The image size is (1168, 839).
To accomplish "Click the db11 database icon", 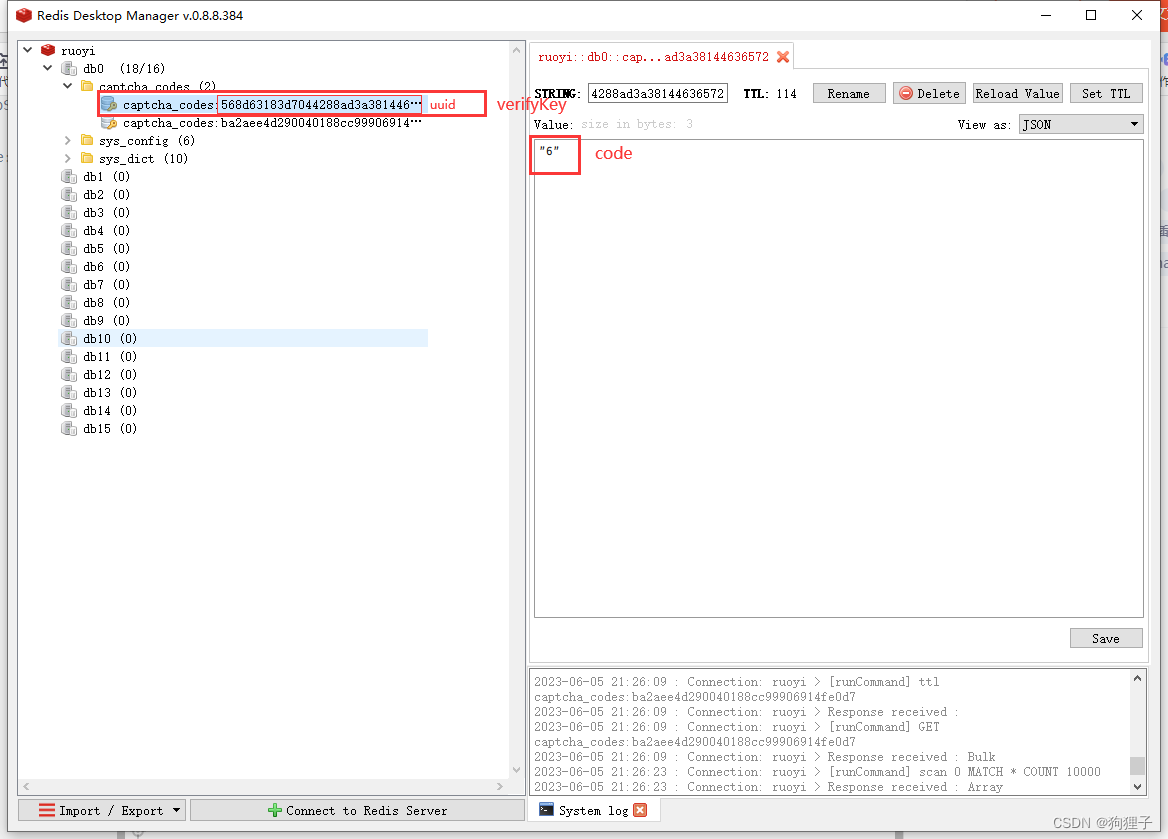I will pos(69,356).
